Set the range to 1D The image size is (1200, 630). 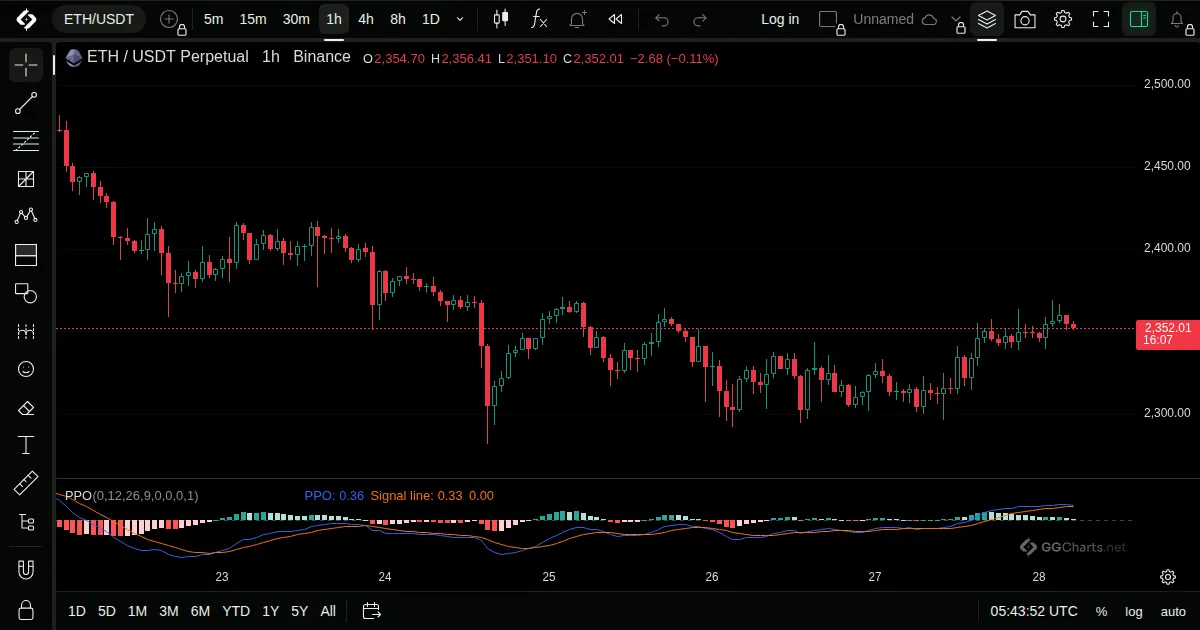click(77, 611)
